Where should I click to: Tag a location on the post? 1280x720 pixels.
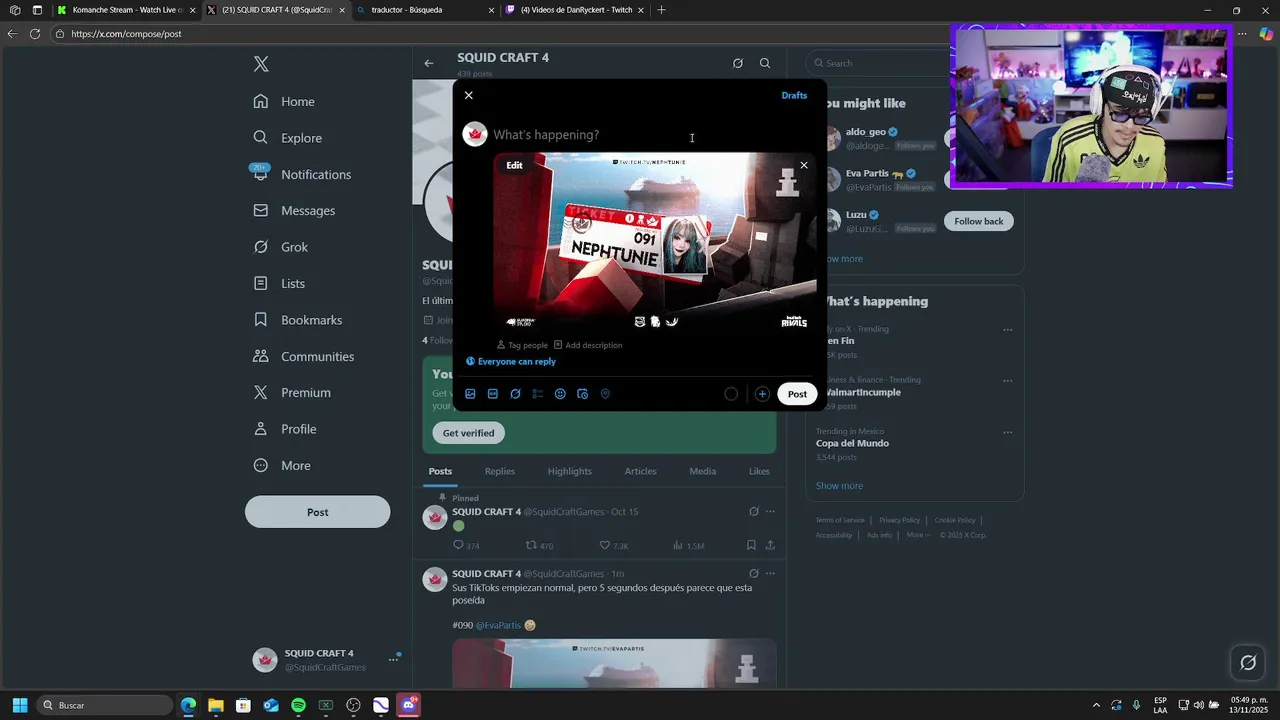[605, 394]
